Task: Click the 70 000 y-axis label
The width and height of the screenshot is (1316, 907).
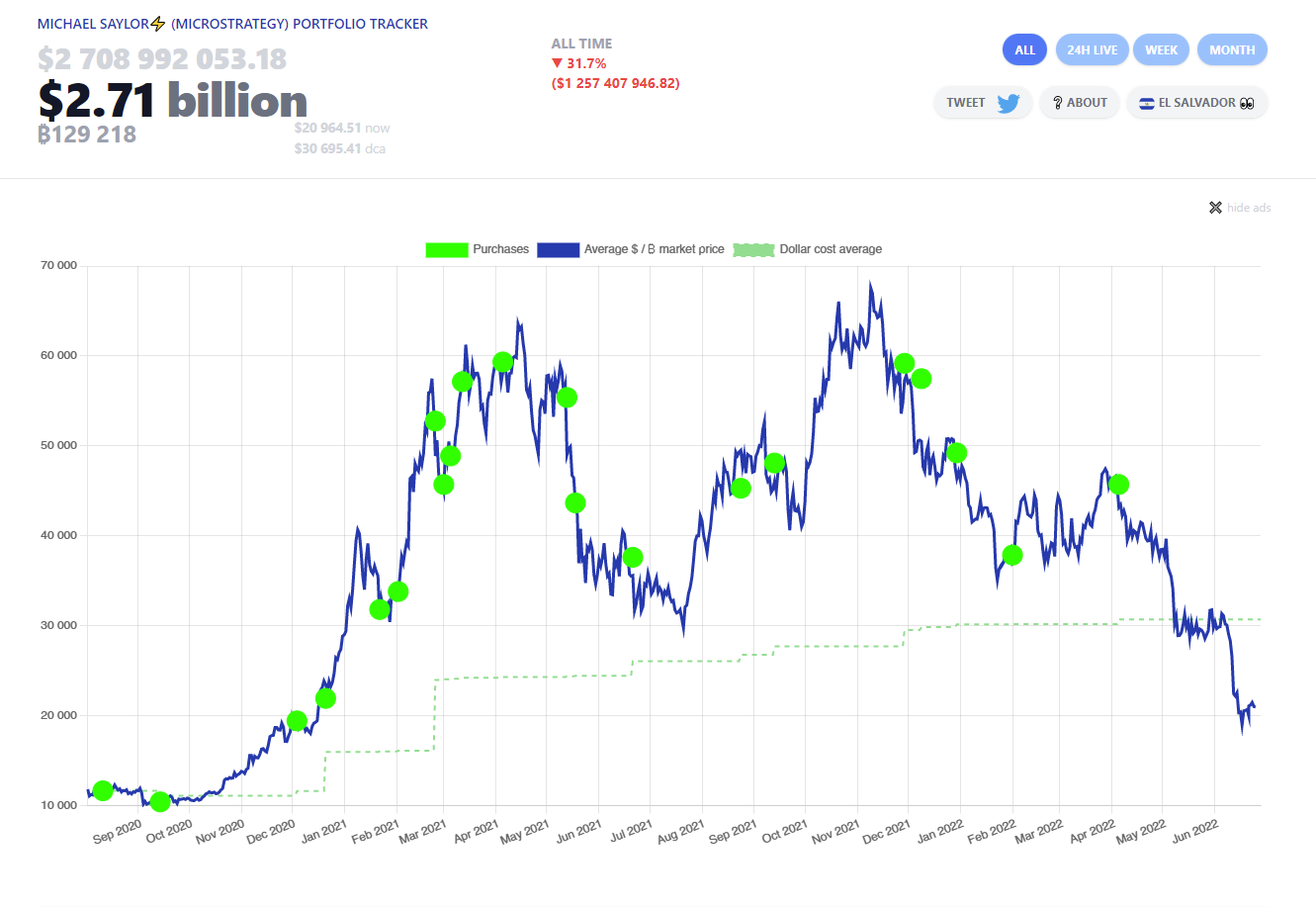Action: (59, 266)
